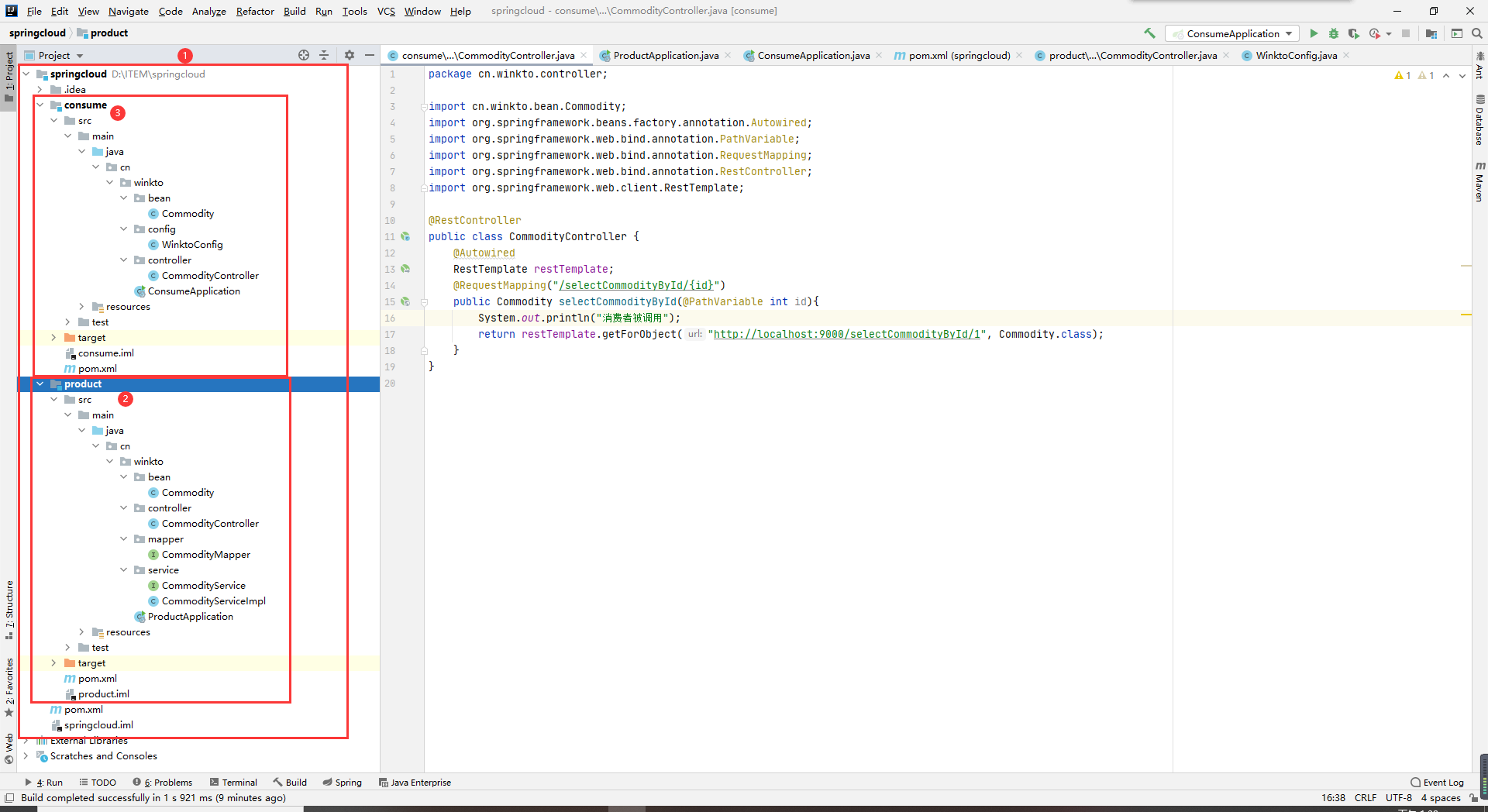The image size is (1488, 812).
Task: Switch to WinktoConfig.java tab
Action: coord(1296,55)
